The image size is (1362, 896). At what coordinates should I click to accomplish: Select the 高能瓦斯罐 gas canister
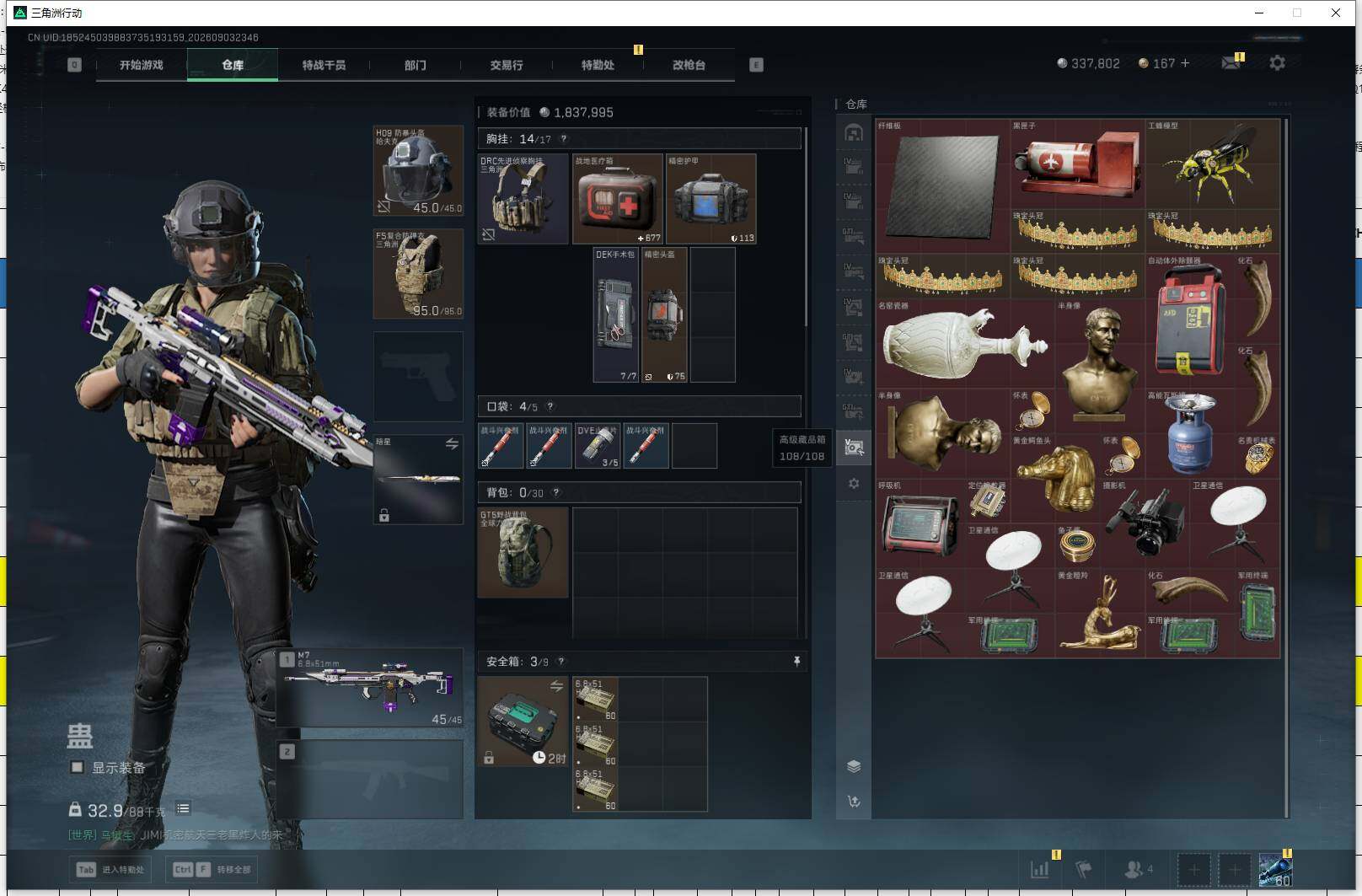pos(1190,433)
